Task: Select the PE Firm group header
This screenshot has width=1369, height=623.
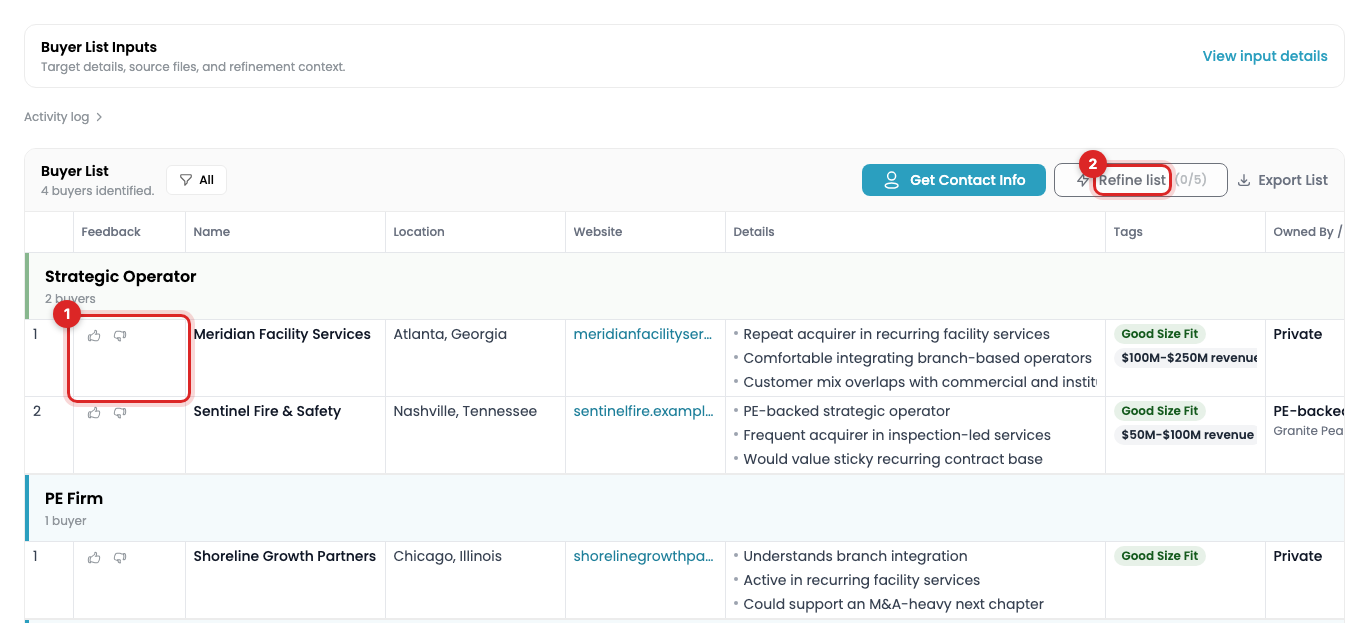Action: [x=684, y=508]
